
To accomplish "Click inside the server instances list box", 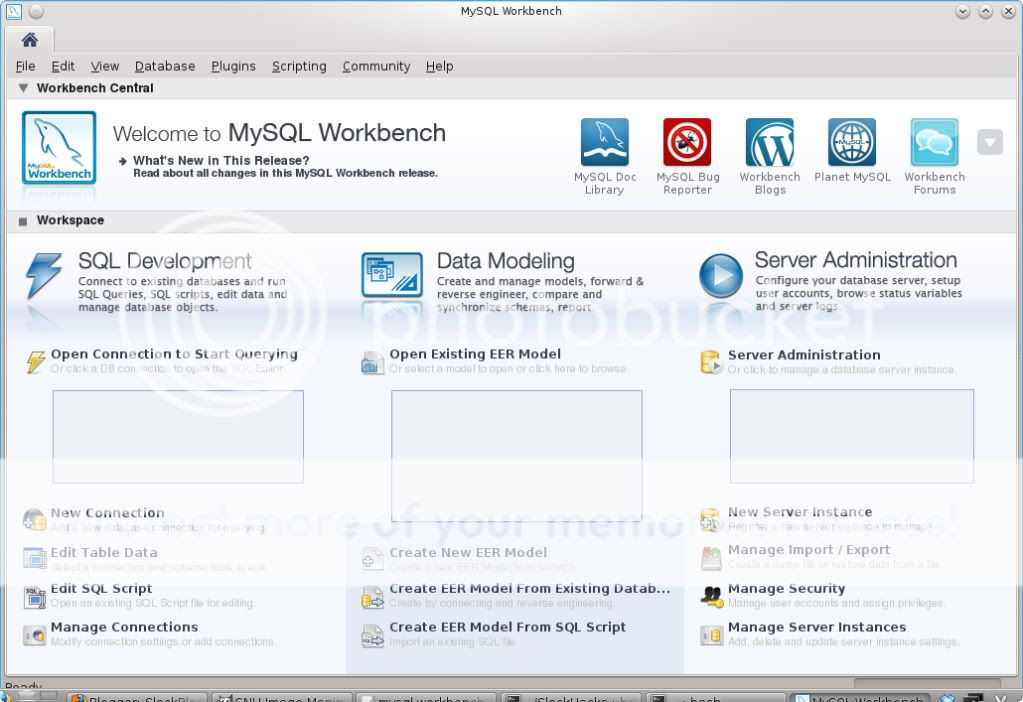I will click(851, 436).
